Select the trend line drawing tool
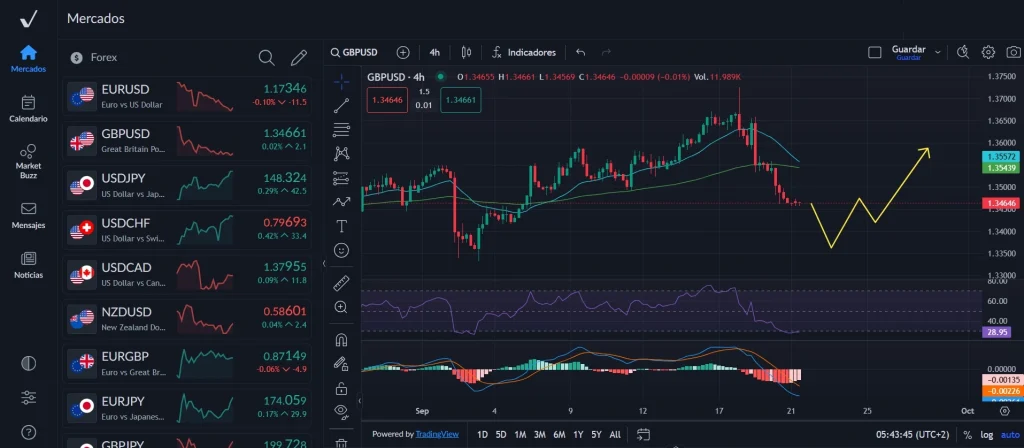The height and width of the screenshot is (448, 1024). point(342,104)
